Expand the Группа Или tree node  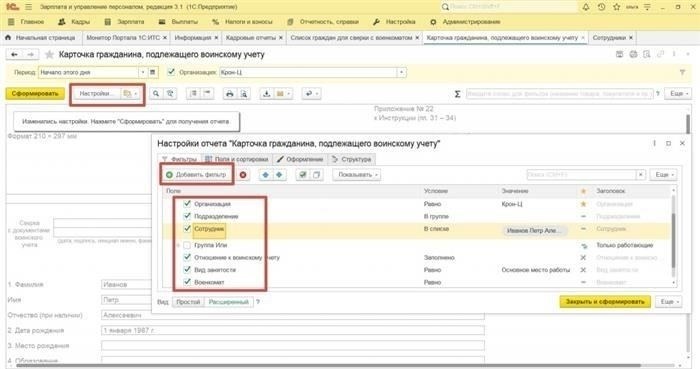click(x=178, y=245)
